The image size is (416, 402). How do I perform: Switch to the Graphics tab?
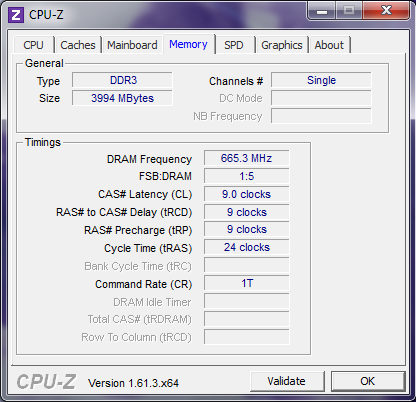(x=282, y=45)
